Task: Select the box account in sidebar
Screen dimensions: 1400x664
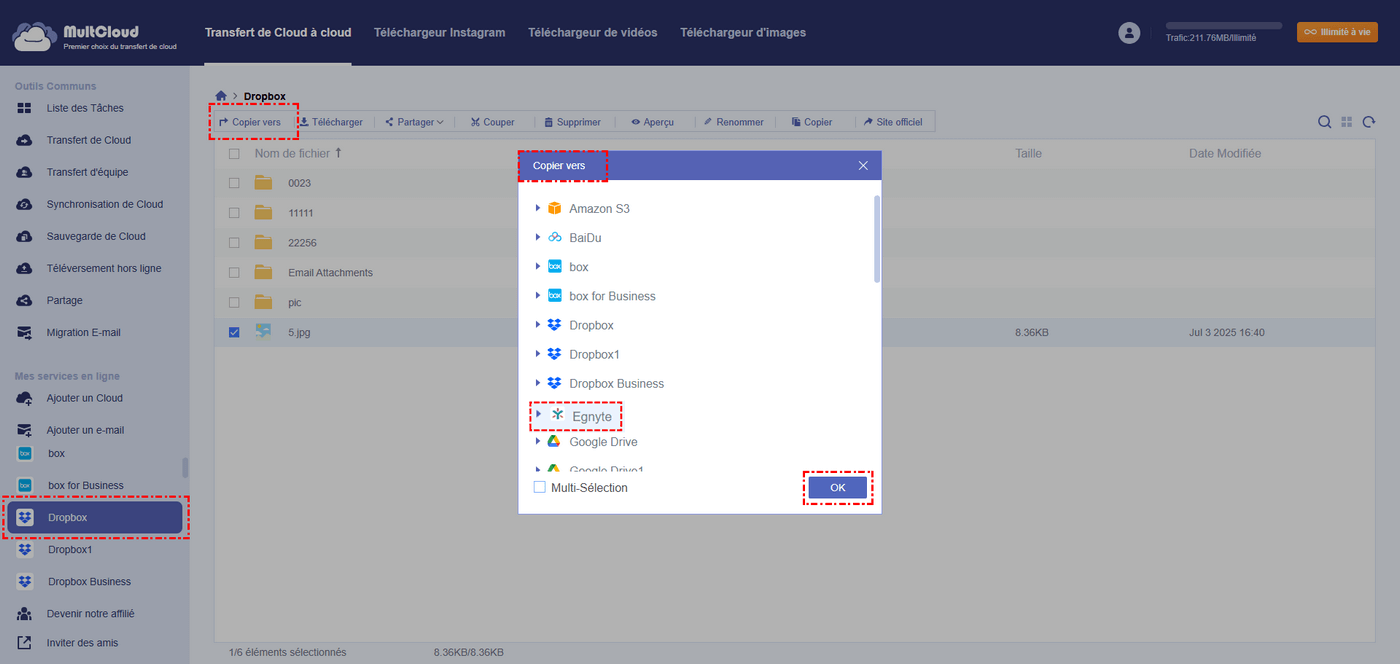Action: point(56,453)
